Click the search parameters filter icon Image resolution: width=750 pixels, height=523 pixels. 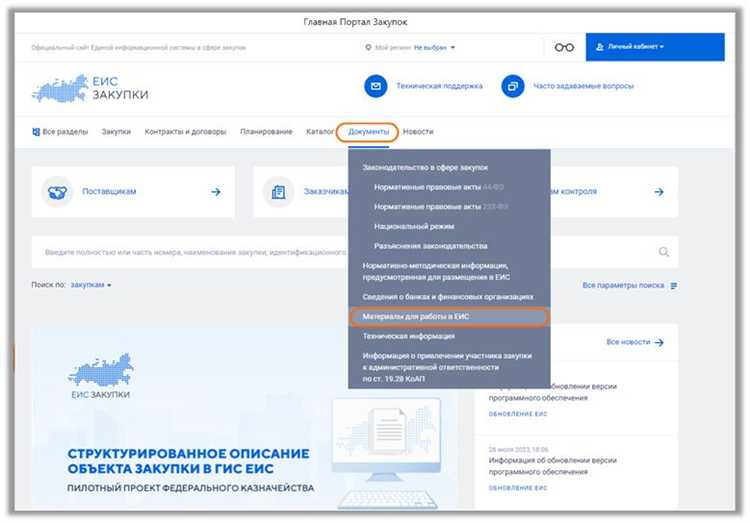[673, 286]
